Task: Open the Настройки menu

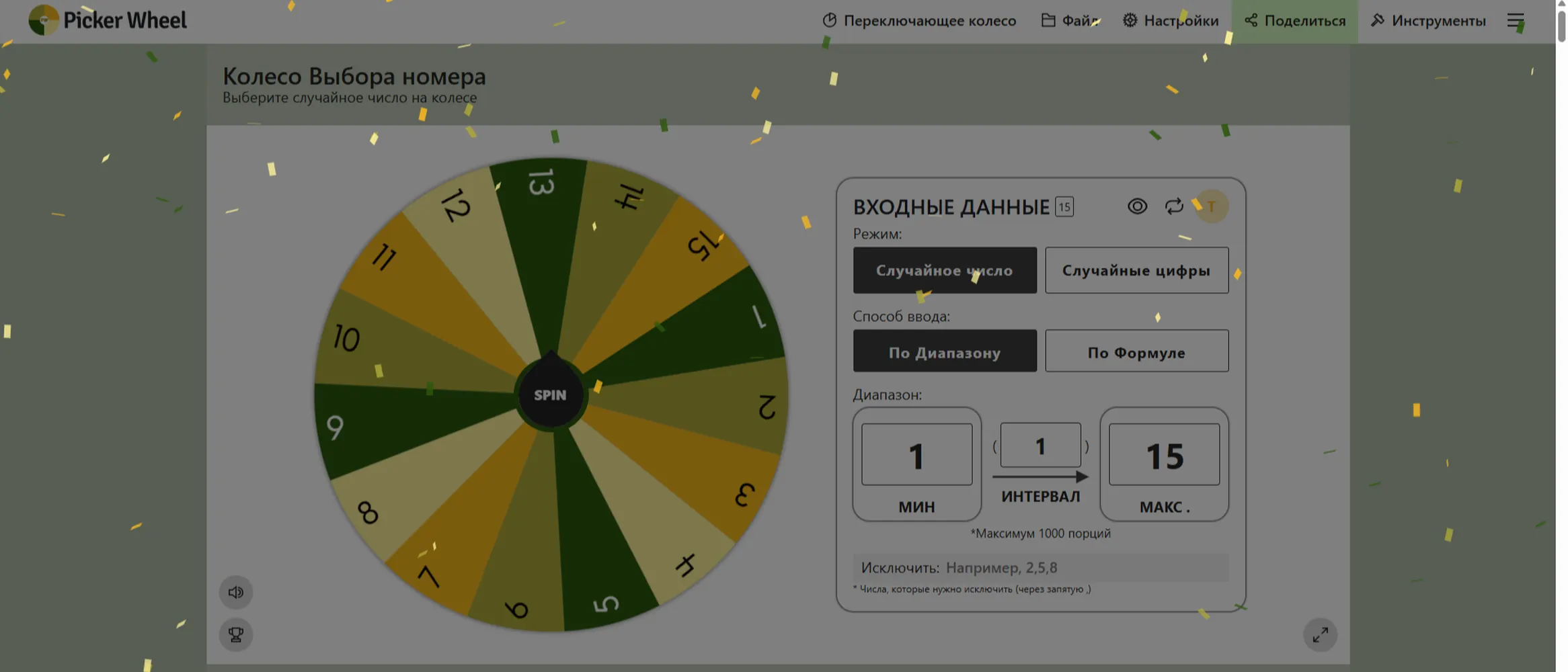Action: [1171, 21]
